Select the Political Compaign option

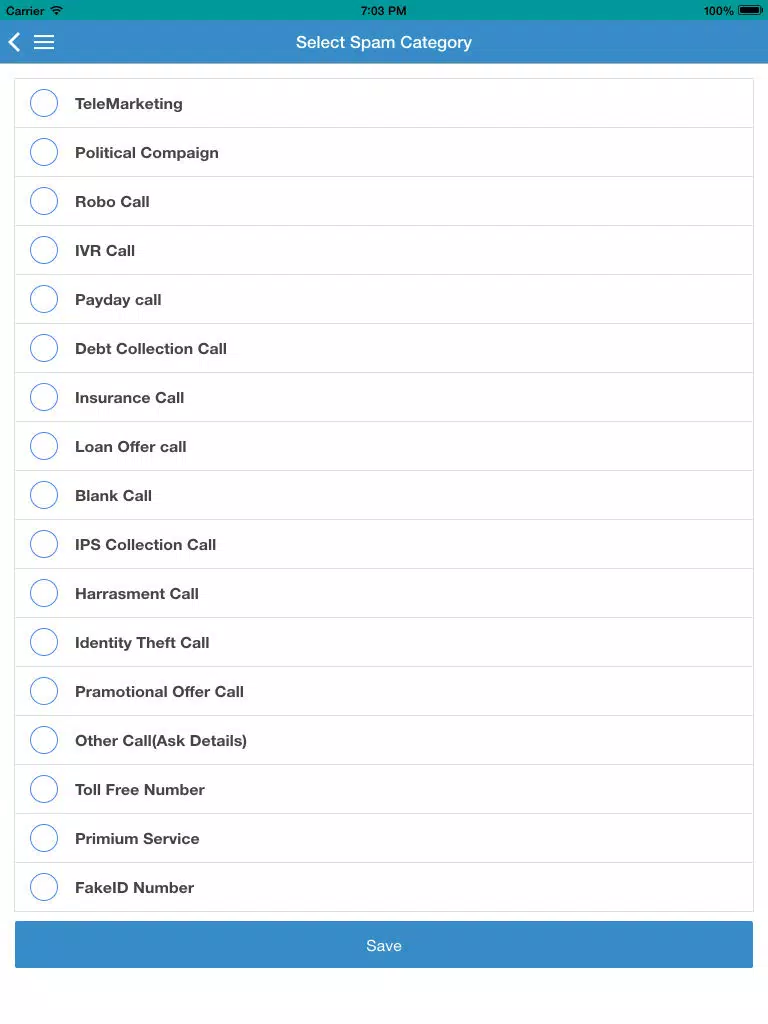tap(384, 152)
